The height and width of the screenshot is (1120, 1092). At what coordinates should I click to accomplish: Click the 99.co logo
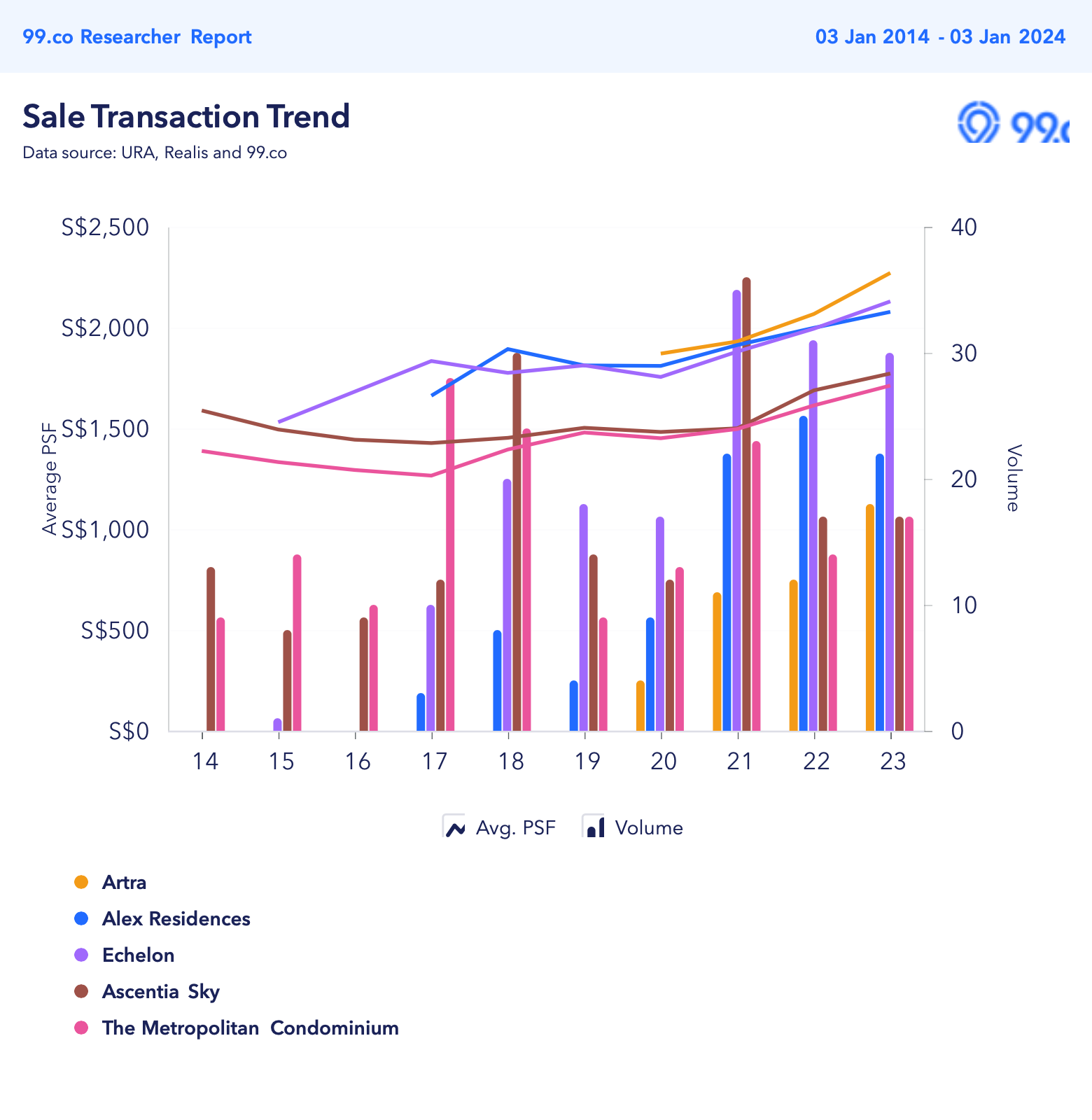pos(1013,122)
